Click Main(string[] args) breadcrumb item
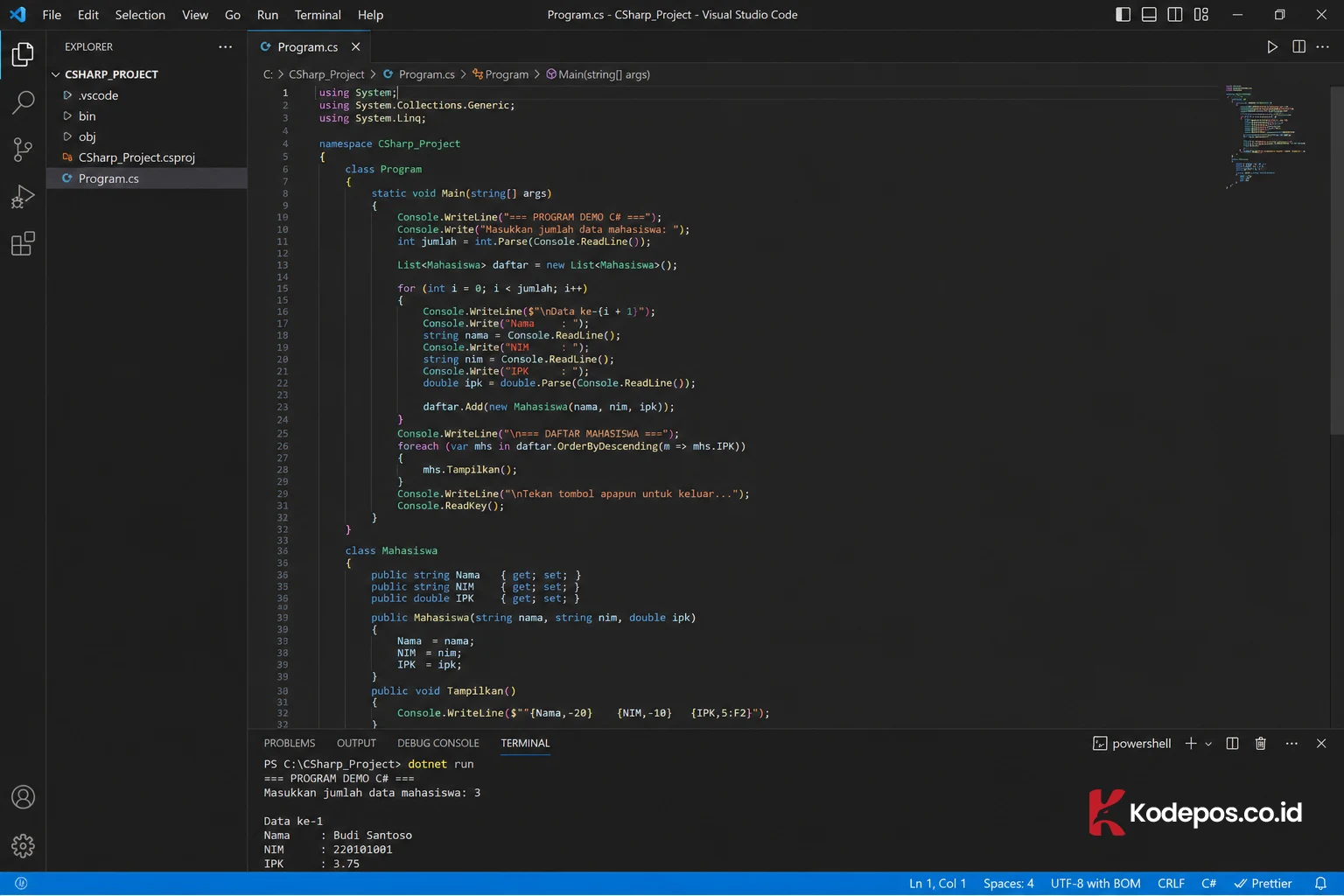 coord(598,75)
